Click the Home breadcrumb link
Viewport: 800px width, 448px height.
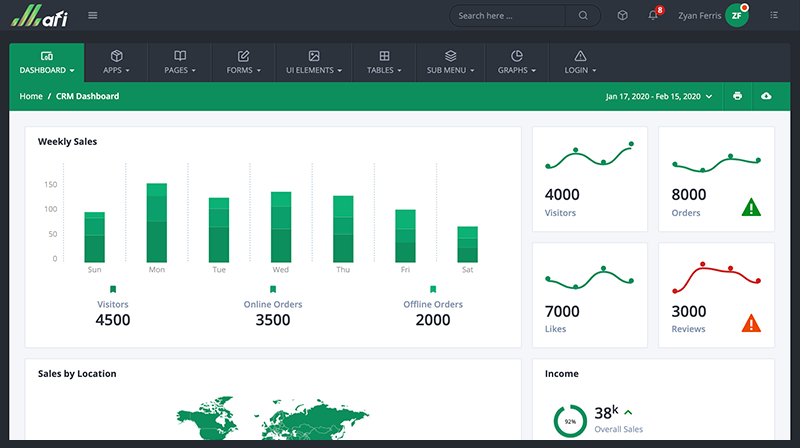click(x=31, y=96)
